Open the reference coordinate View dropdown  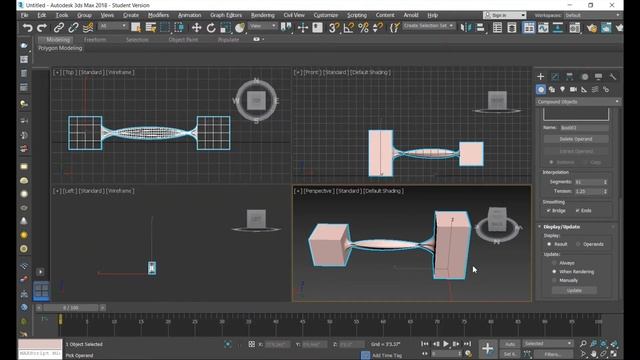pyautogui.click(x=262, y=26)
